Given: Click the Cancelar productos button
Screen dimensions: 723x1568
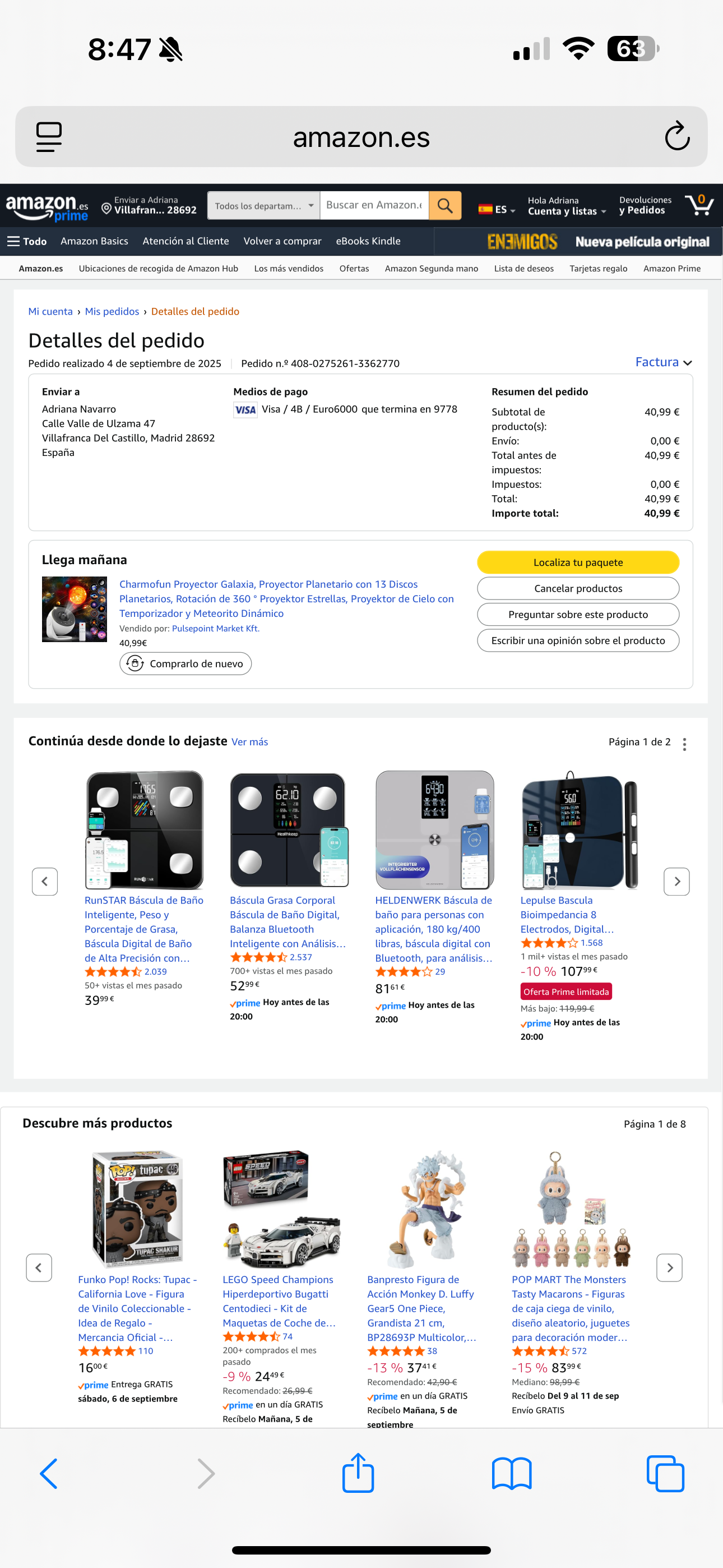Looking at the screenshot, I should coord(577,588).
